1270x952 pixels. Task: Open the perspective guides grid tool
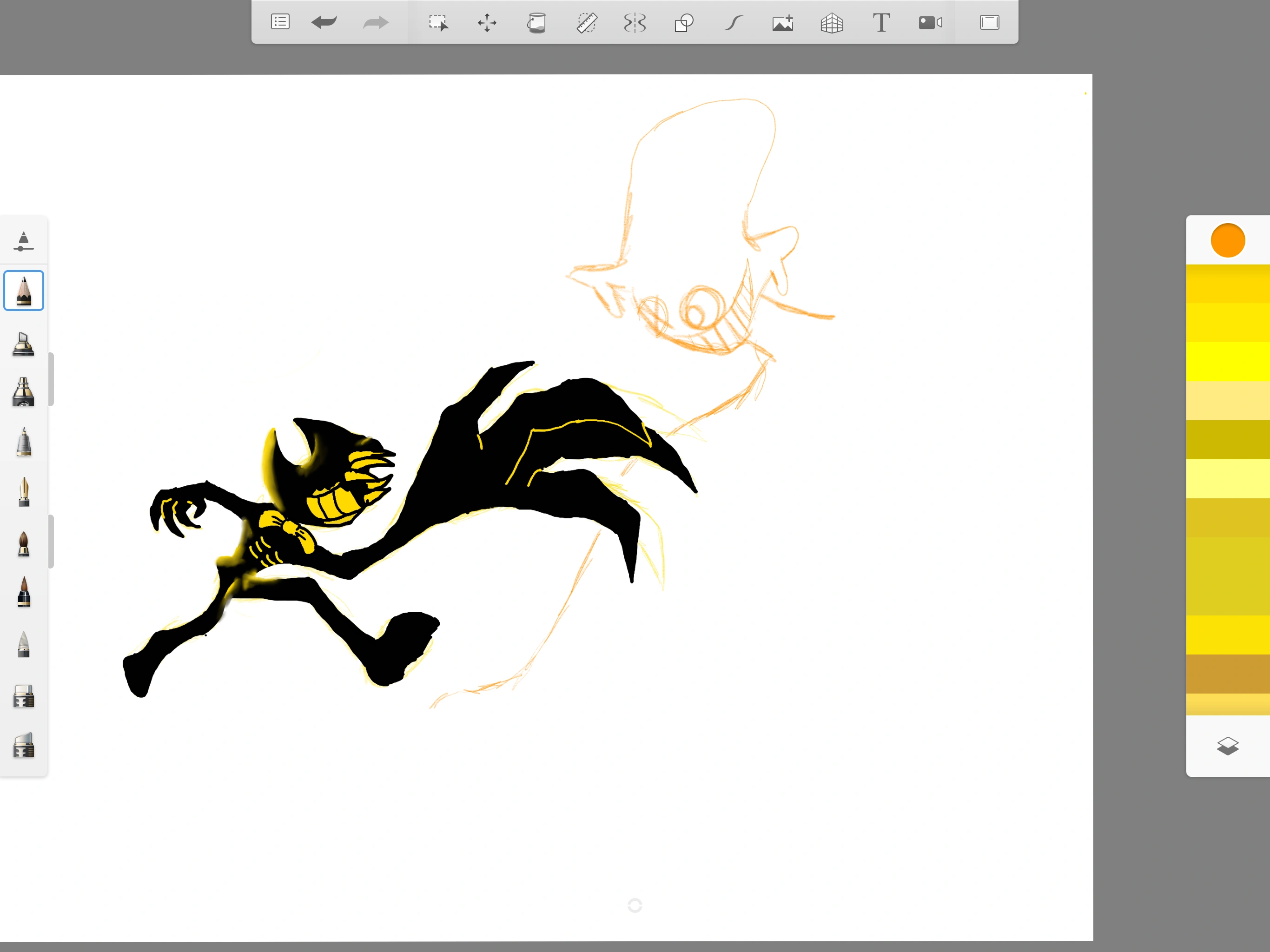coord(832,23)
